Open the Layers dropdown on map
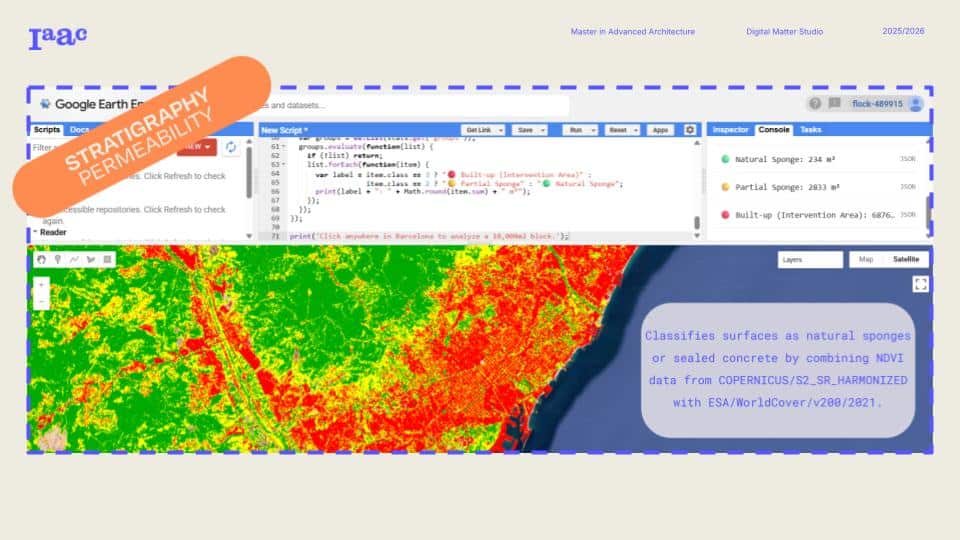Image resolution: width=960 pixels, height=540 pixels. coord(810,260)
